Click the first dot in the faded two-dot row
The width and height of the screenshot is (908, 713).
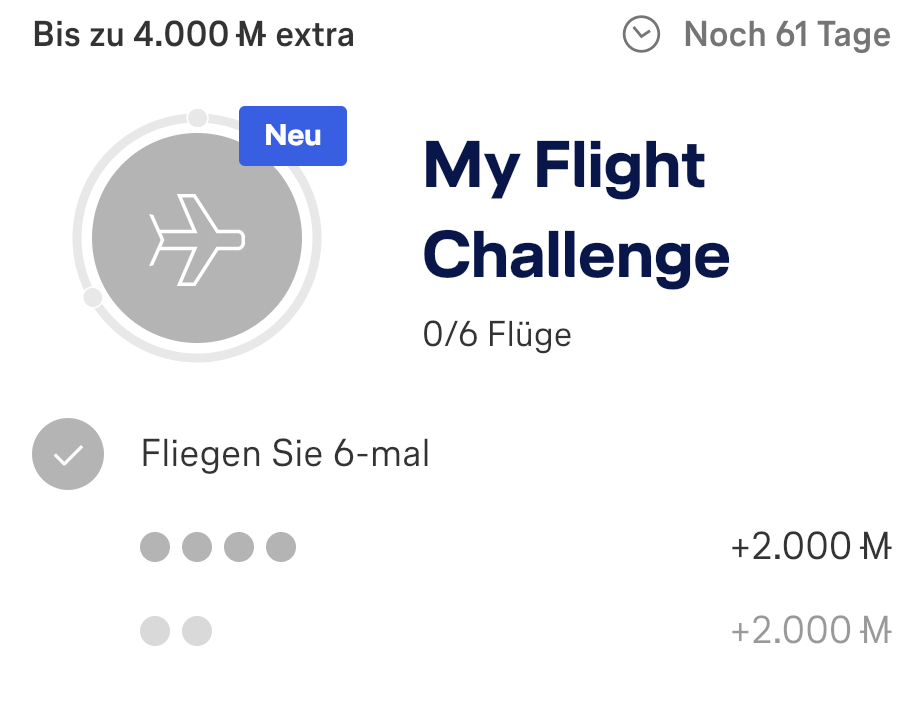155,631
